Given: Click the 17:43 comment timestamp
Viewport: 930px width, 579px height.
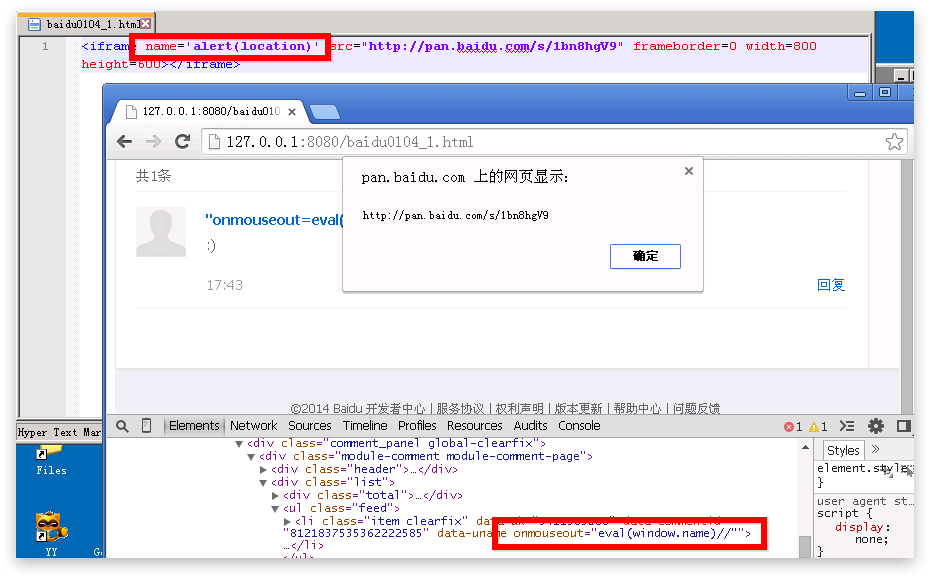Looking at the screenshot, I should click(224, 285).
